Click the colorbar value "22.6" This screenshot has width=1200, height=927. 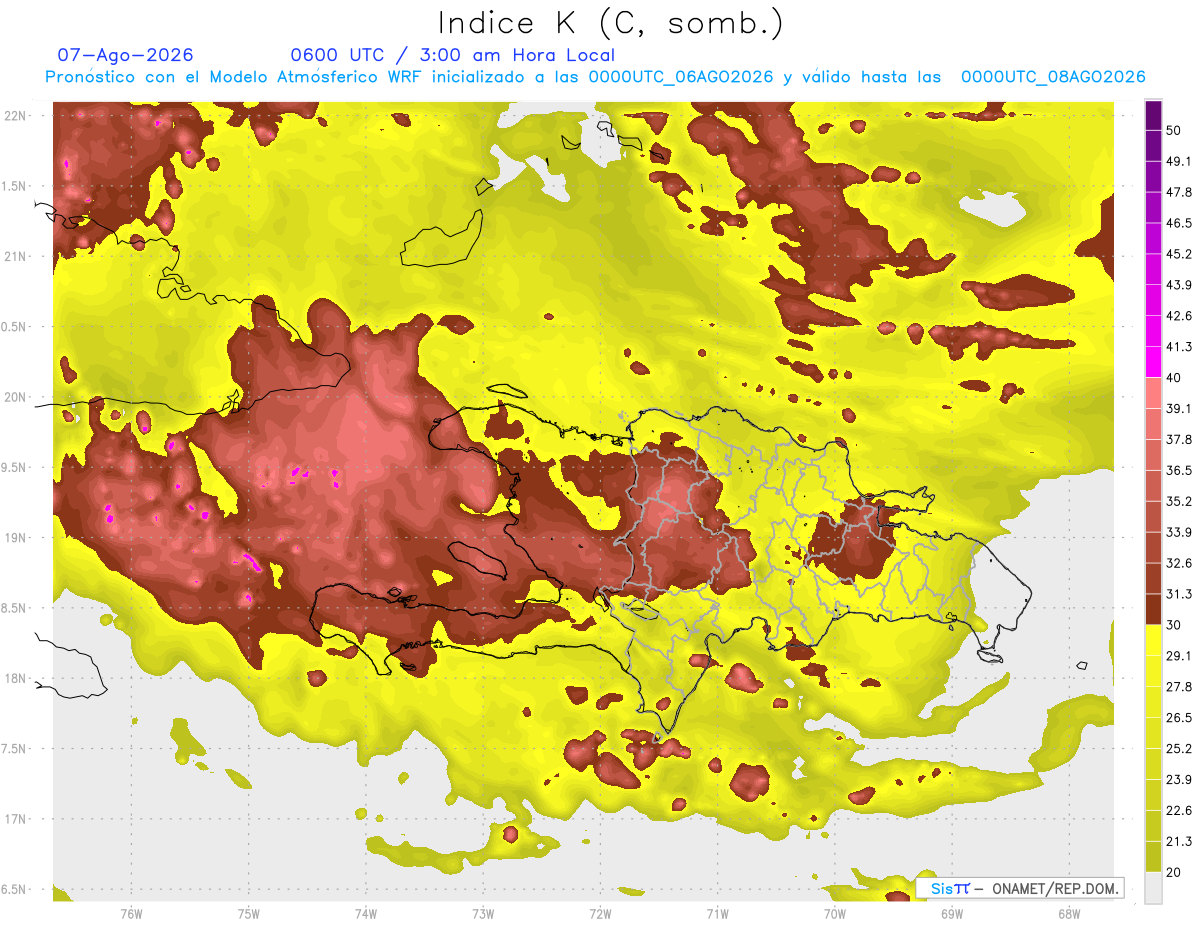1179,810
